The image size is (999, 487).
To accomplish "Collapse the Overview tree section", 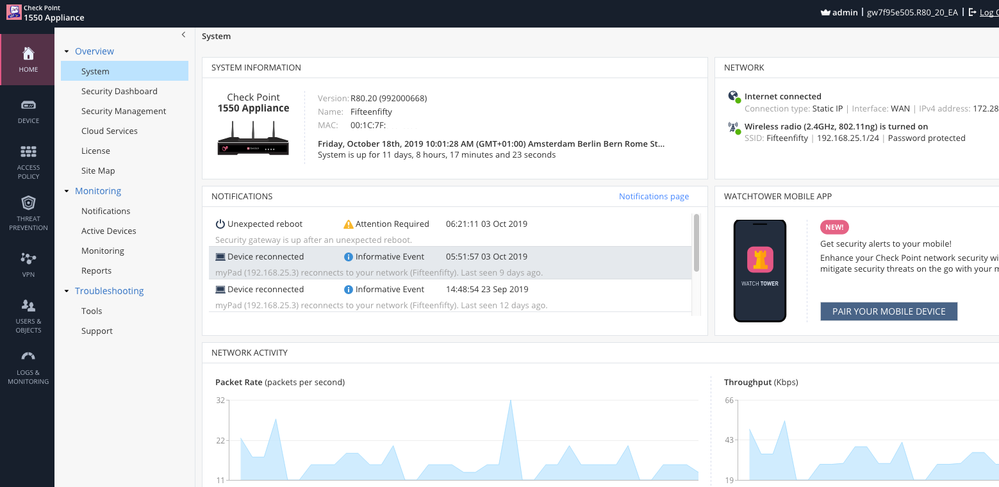I will tap(66, 51).
